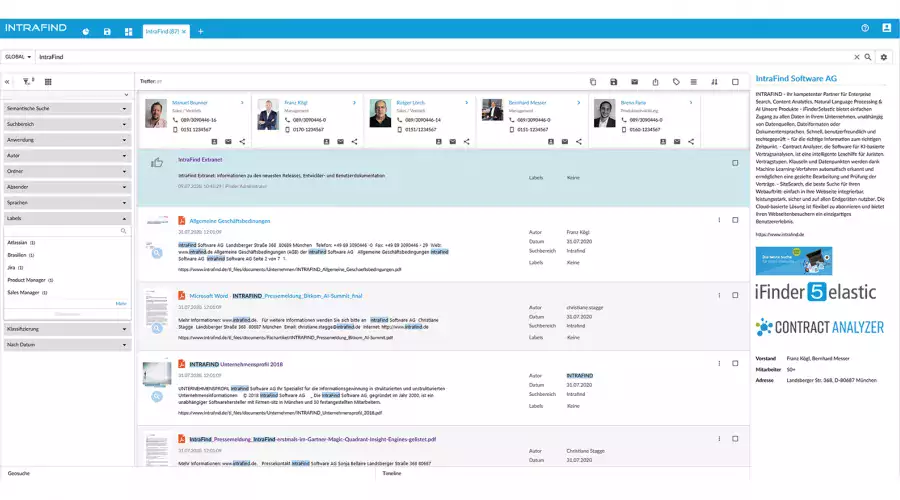Click share icon on Rutger Lörch card
Screen dimensions: 900x500
(x=467, y=141)
